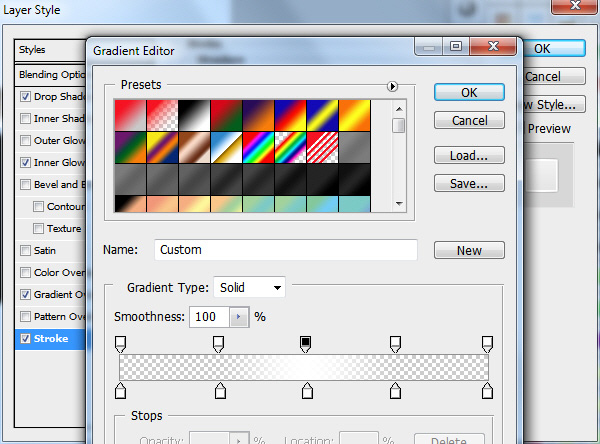Image resolution: width=600 pixels, height=444 pixels.
Task: Choose the chrome gradient preset
Action: (226, 147)
